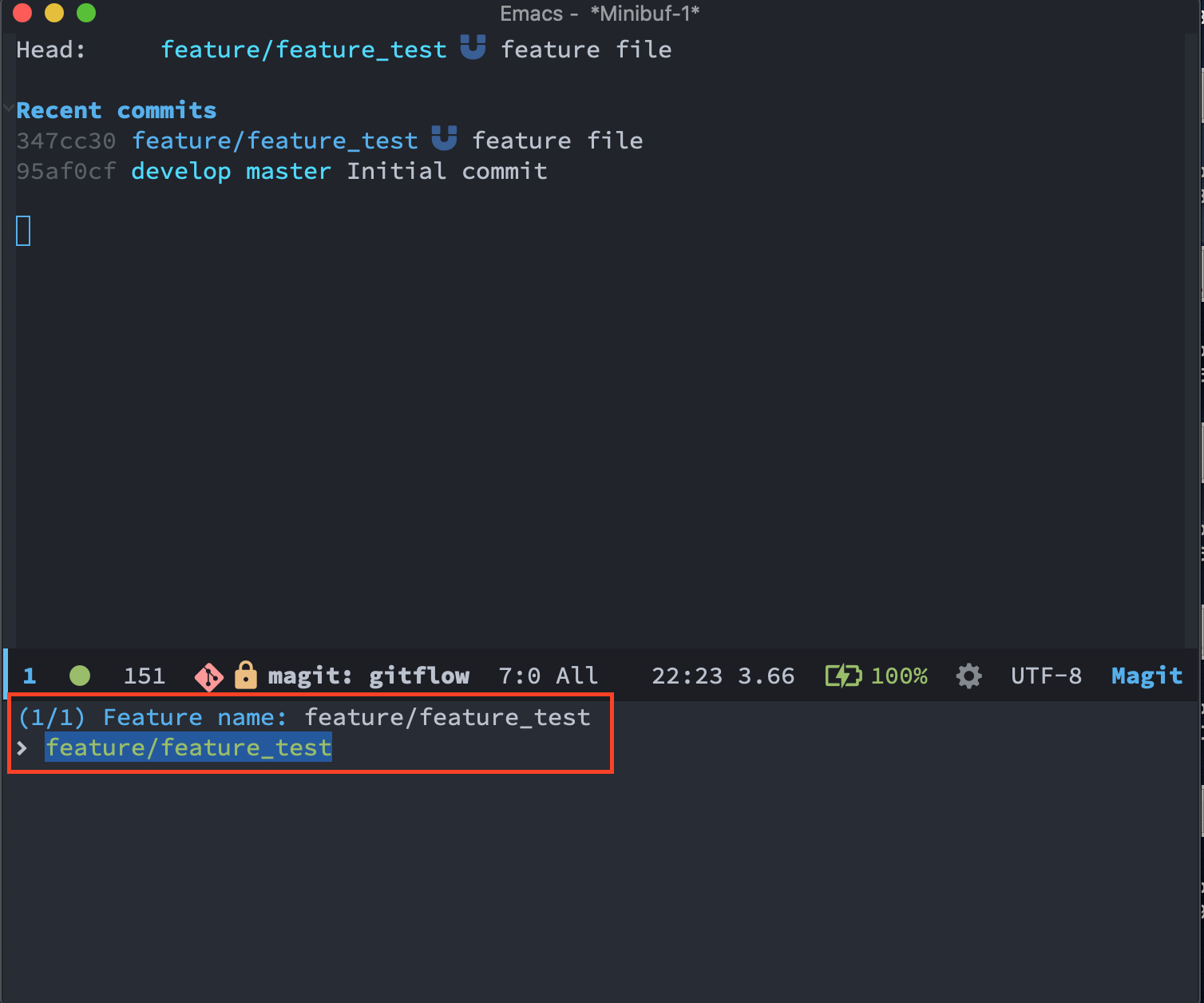The width and height of the screenshot is (1204, 1003).
Task: Click the red close window button
Action: 22,13
